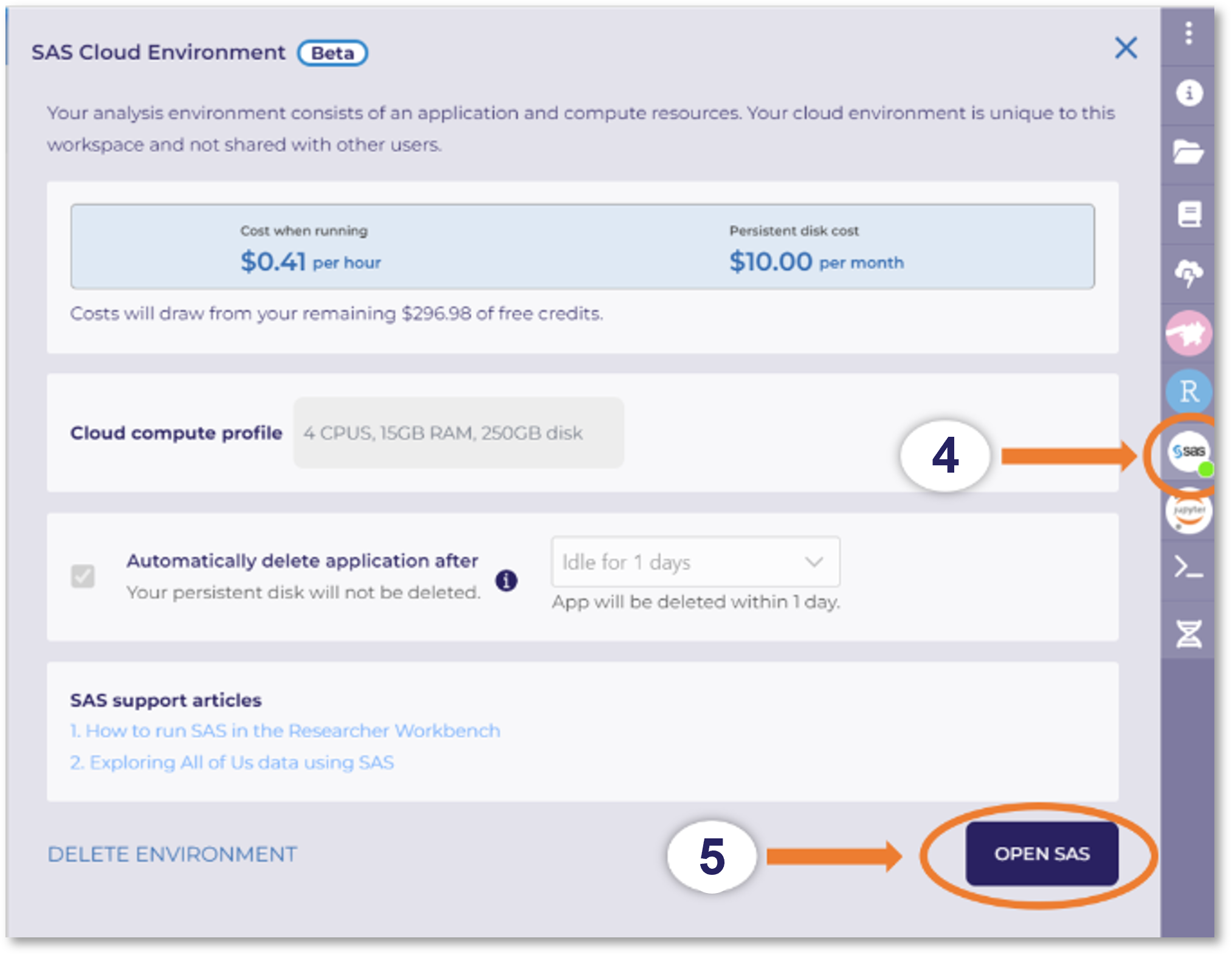
Task: Click the cloud compute profile field
Action: [458, 433]
